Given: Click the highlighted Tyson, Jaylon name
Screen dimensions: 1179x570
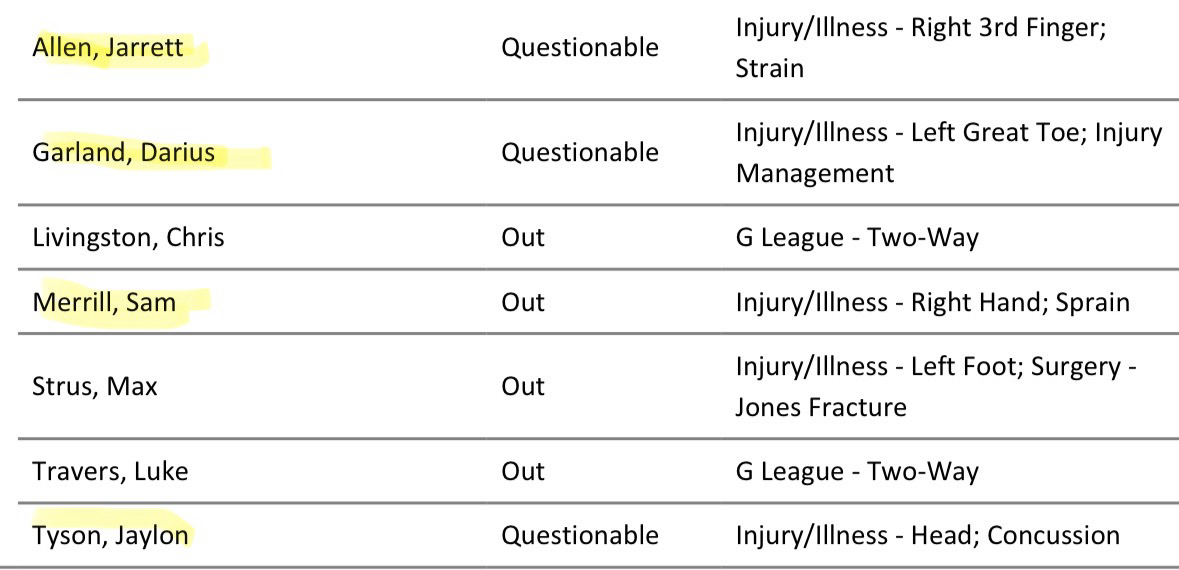Looking at the screenshot, I should (x=110, y=535).
